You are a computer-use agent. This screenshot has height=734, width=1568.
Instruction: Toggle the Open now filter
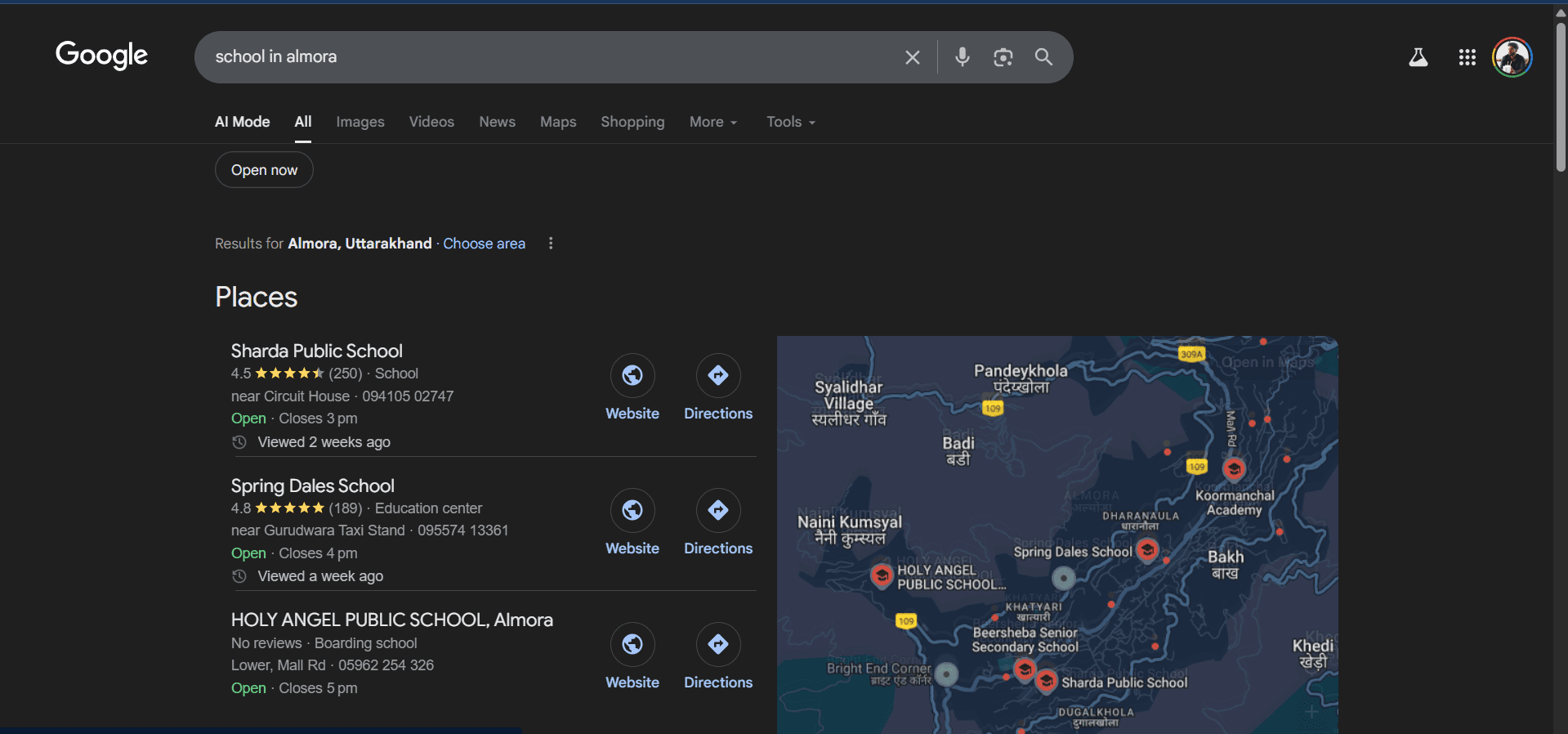(264, 170)
